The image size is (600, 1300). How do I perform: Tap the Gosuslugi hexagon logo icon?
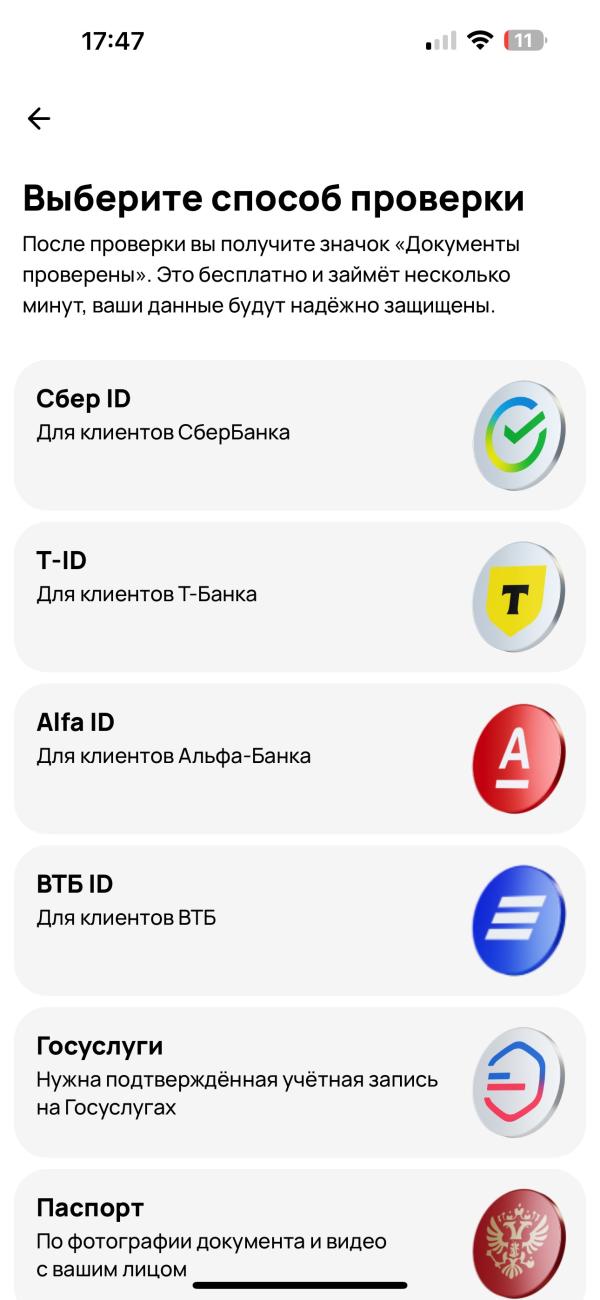coord(518,1083)
